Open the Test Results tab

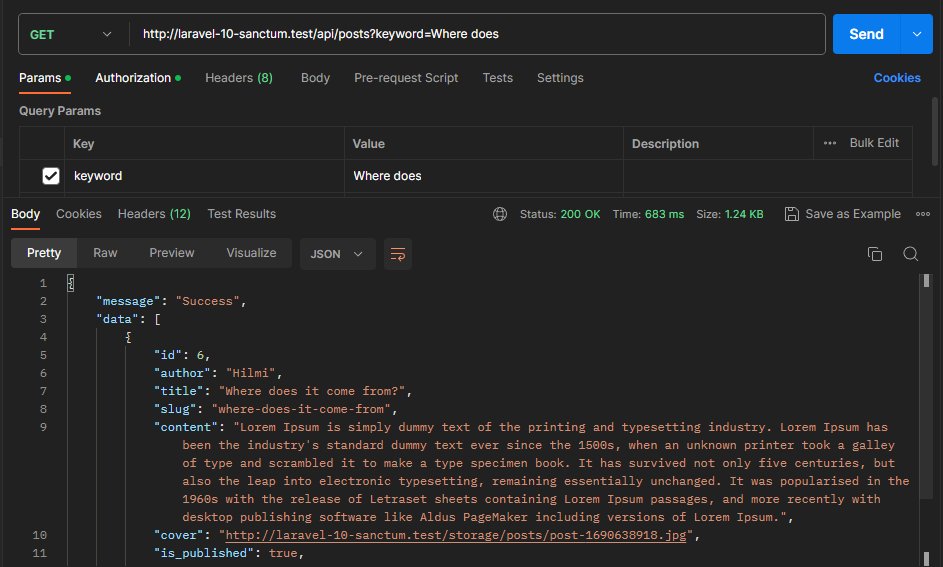pos(242,214)
